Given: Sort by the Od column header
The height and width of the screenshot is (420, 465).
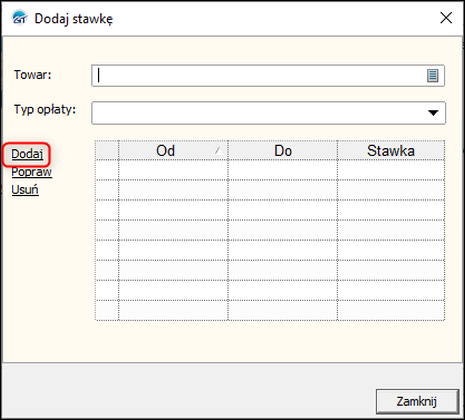Looking at the screenshot, I should click(x=173, y=150).
